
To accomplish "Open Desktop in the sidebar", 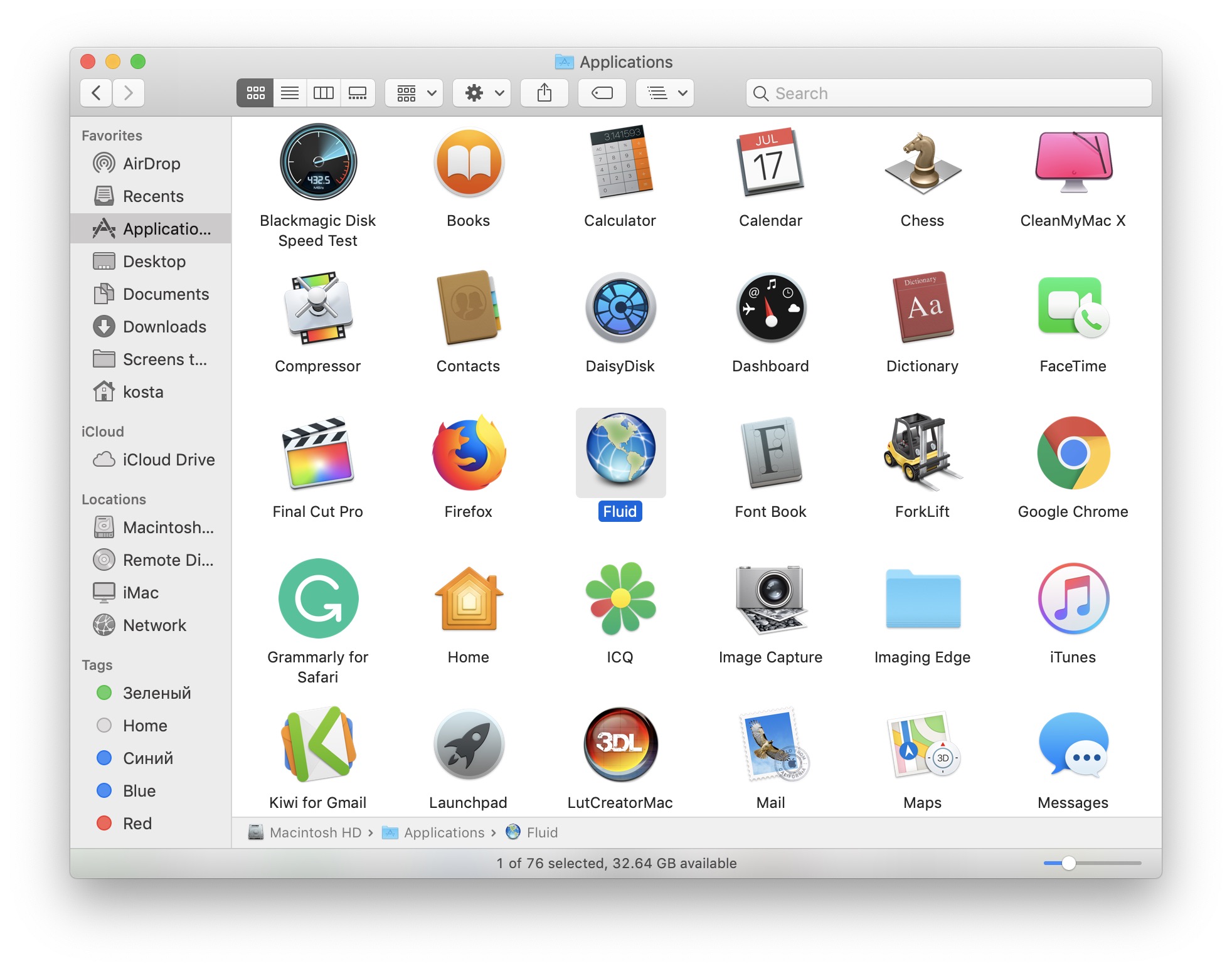I will [151, 262].
